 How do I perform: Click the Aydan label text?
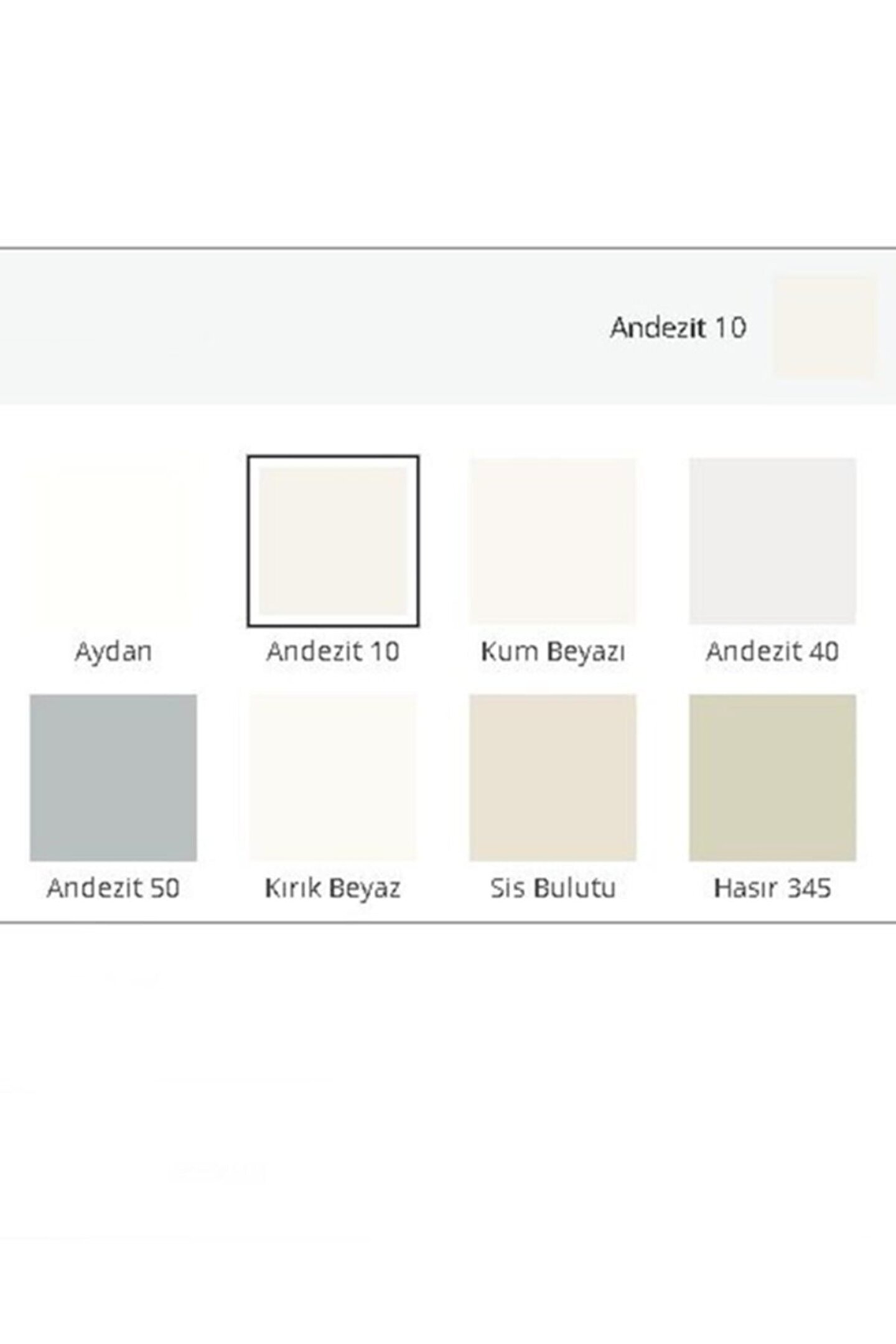click(113, 651)
